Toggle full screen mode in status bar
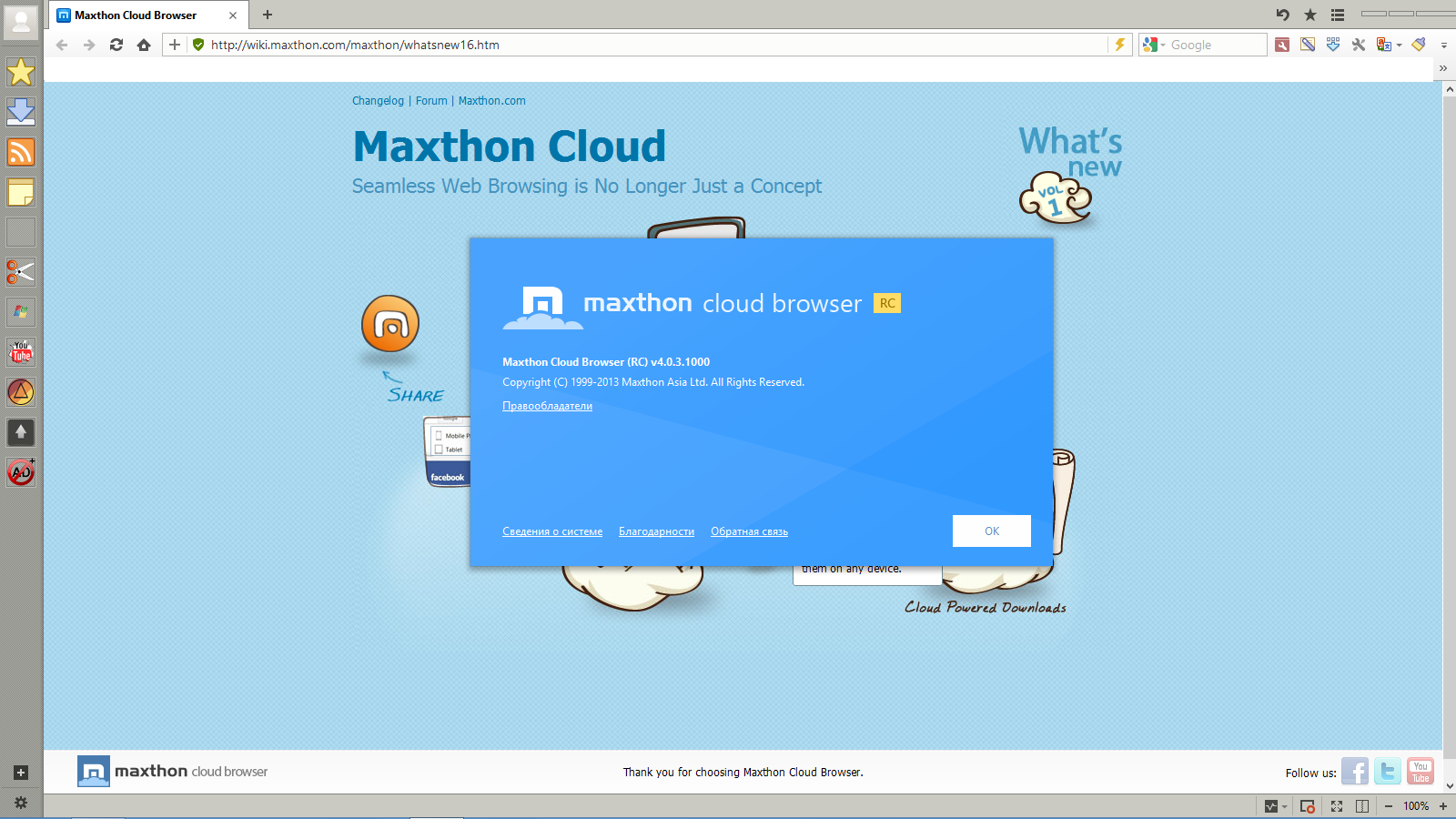Screen dimensions: 1456x819 tap(1337, 806)
